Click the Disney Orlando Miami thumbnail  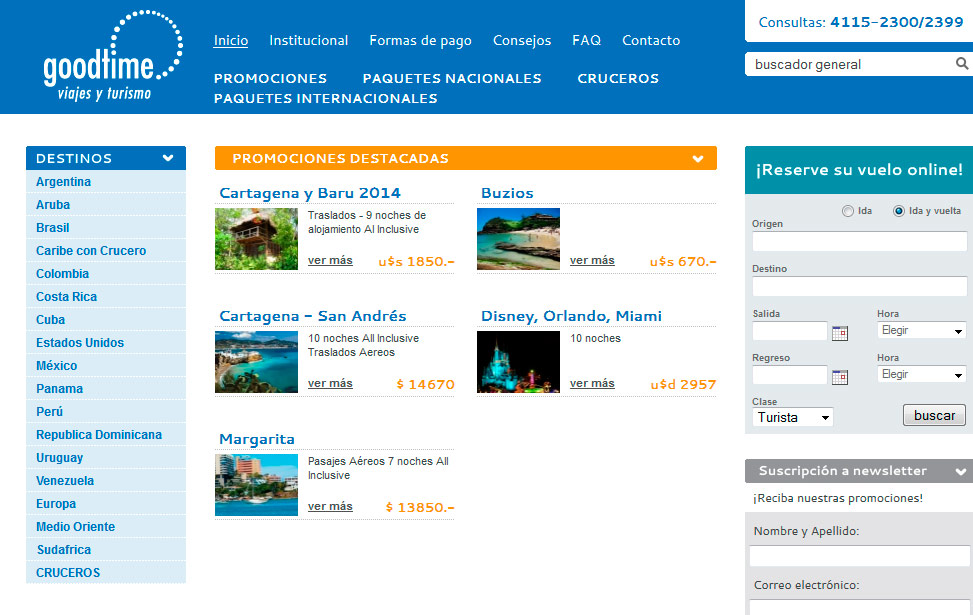pos(518,362)
